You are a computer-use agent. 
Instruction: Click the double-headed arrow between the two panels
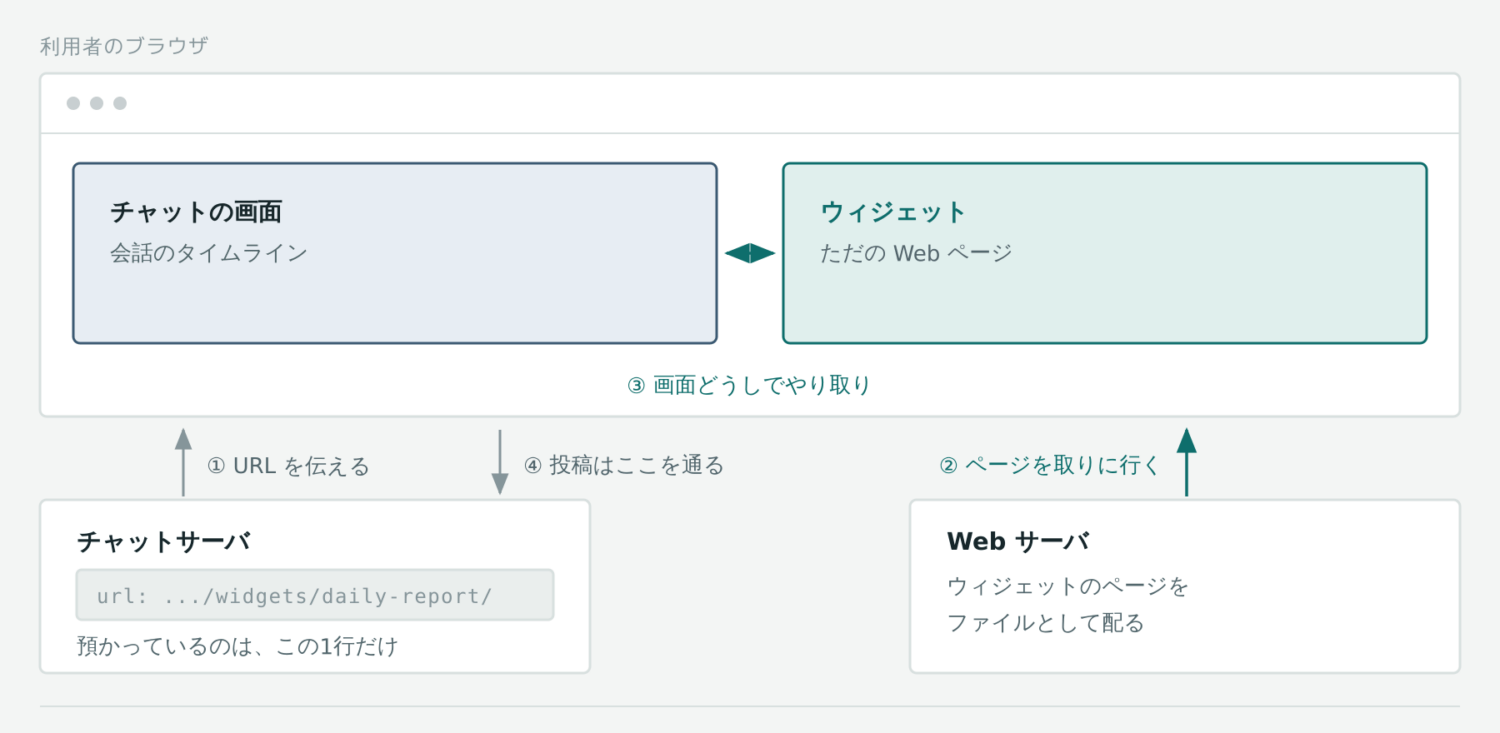coord(750,254)
